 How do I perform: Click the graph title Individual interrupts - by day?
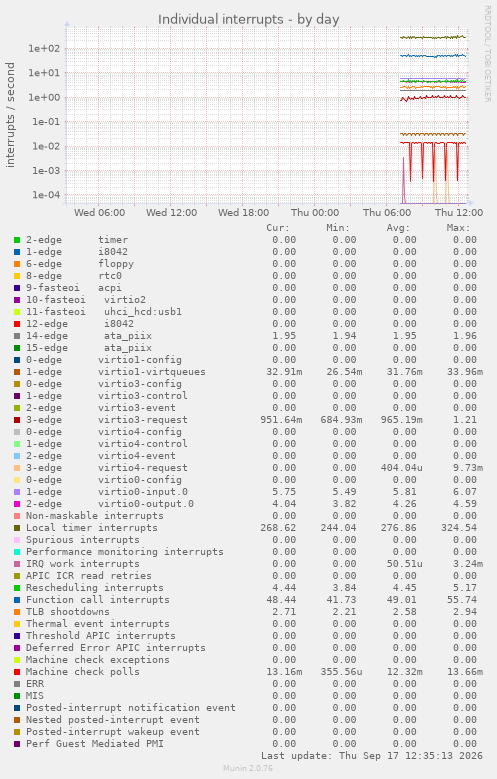(x=248, y=19)
